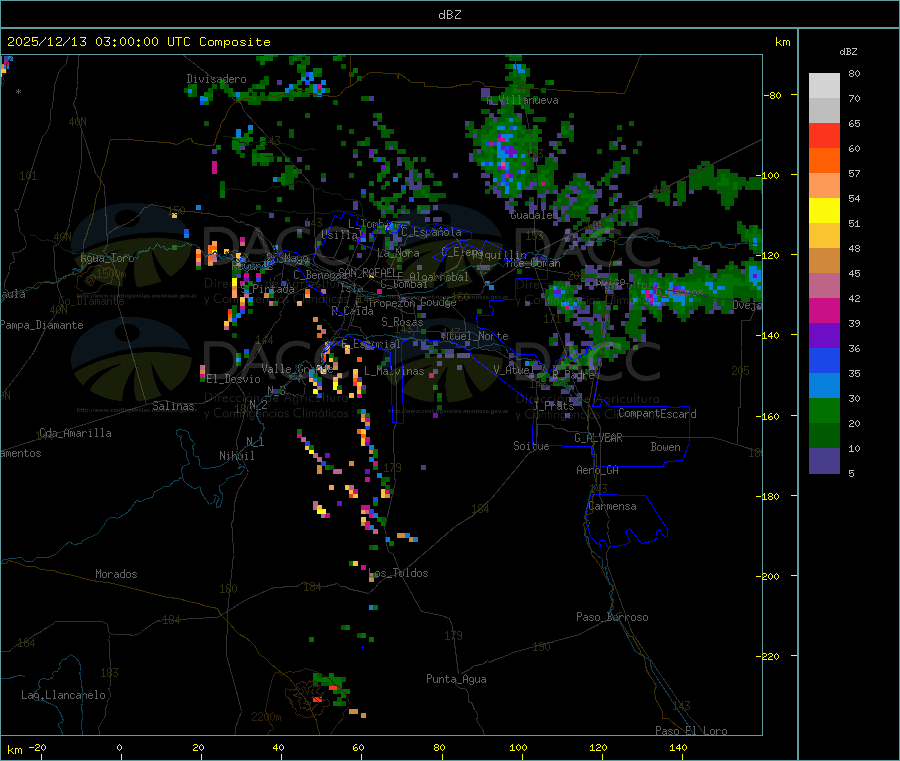Click the -200 tick on the vertical axis
The height and width of the screenshot is (761, 900).
[x=770, y=576]
